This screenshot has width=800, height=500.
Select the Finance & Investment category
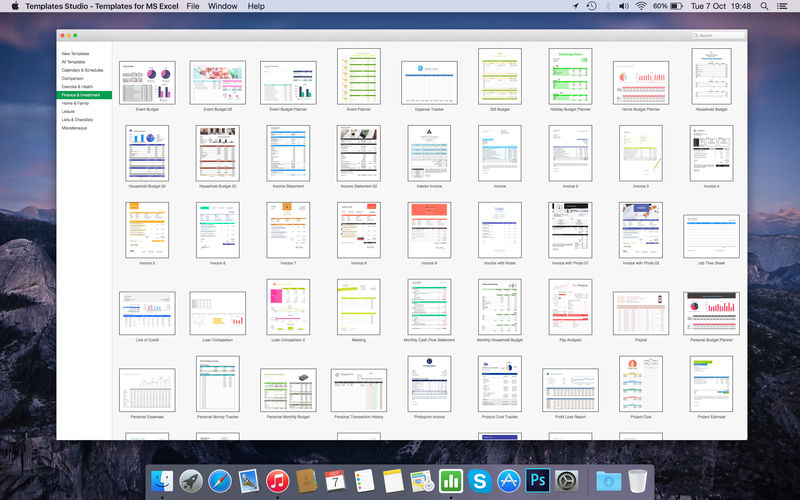pos(84,95)
